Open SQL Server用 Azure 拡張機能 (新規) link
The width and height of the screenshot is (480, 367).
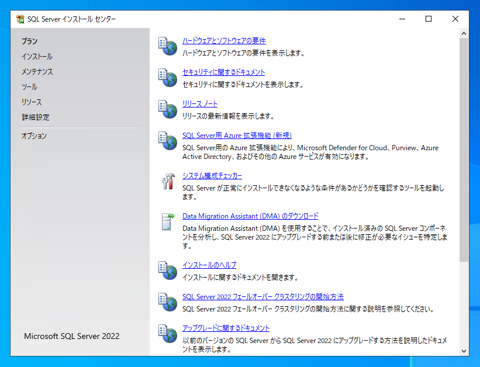[237, 135]
